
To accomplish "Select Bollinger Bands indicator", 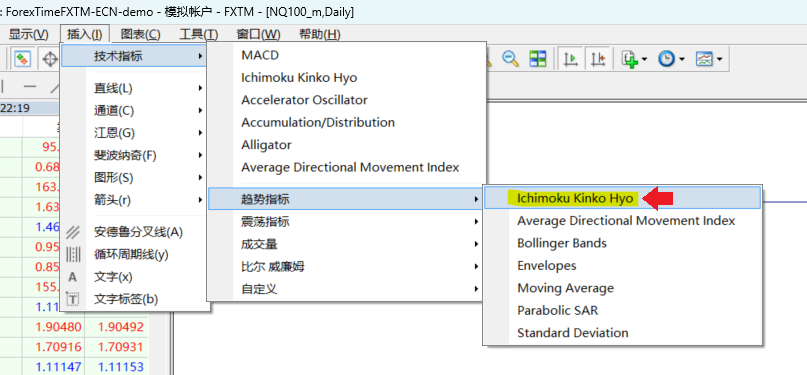I will [623, 243].
